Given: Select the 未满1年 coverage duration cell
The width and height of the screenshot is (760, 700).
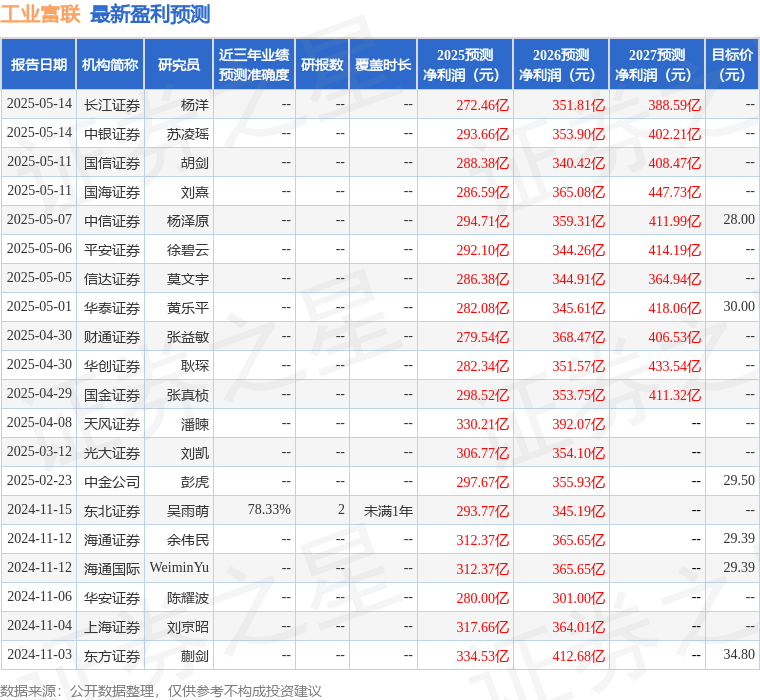Looking at the screenshot, I should pos(388,511).
